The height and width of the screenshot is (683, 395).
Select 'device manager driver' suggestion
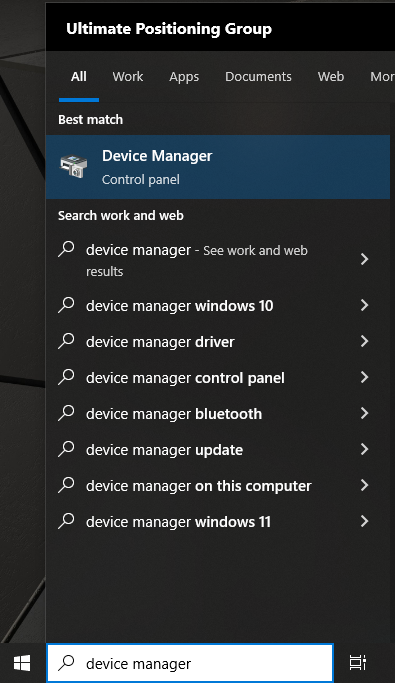218,342
